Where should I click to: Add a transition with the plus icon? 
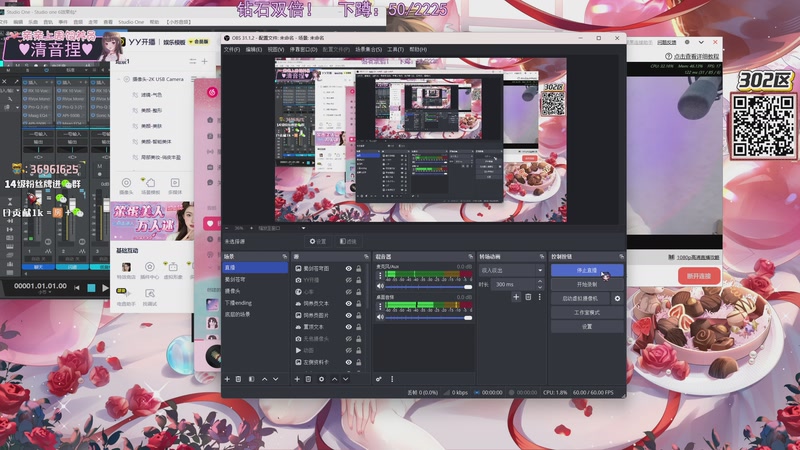[516, 297]
